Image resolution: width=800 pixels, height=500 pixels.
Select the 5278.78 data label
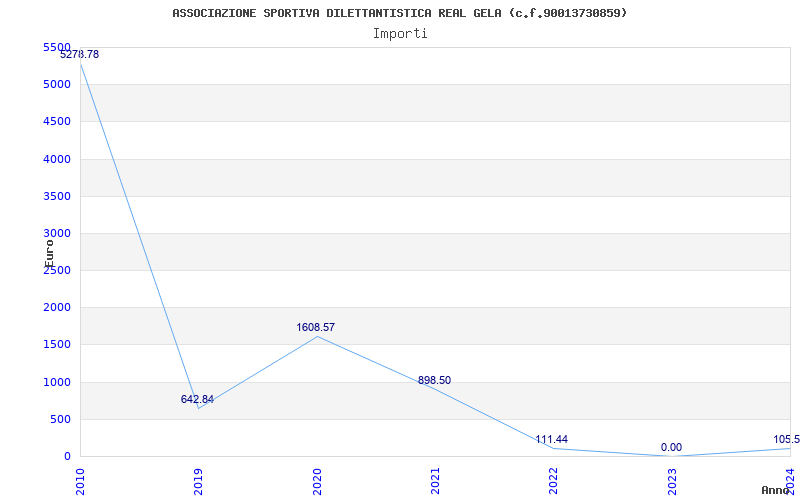coord(80,54)
